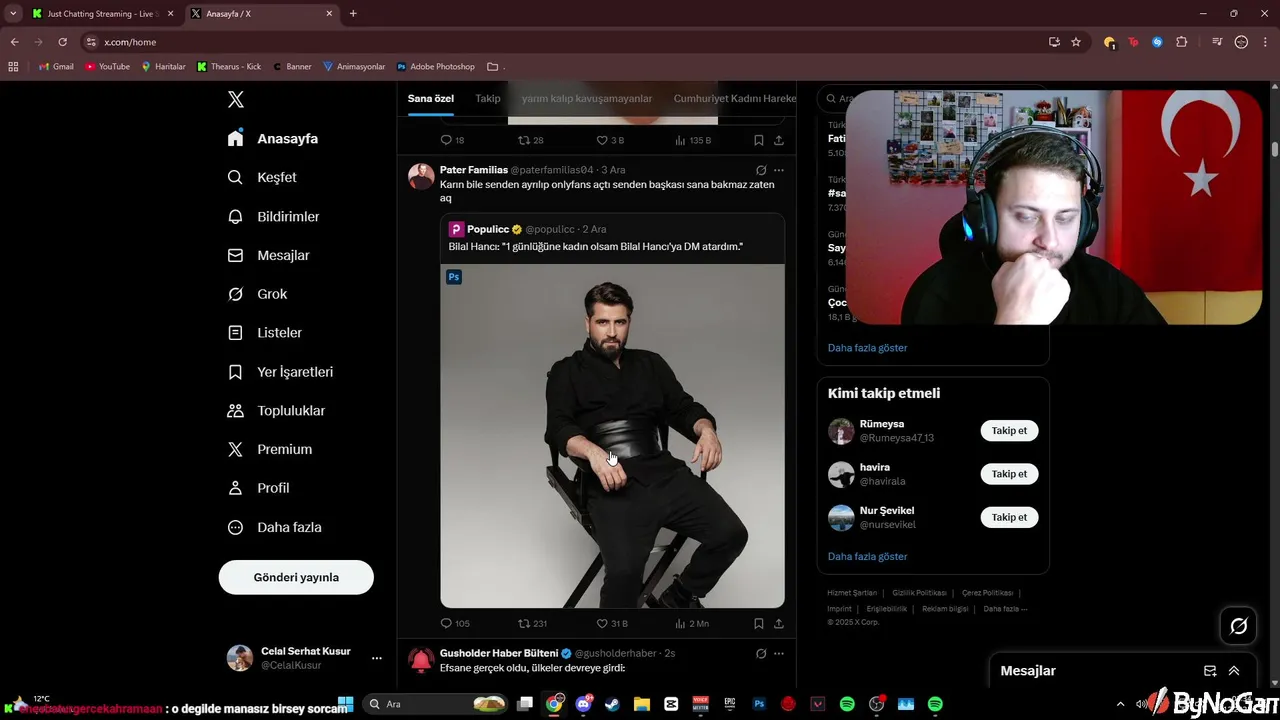Follow Rümeysa with Takip et

pos(1009,431)
